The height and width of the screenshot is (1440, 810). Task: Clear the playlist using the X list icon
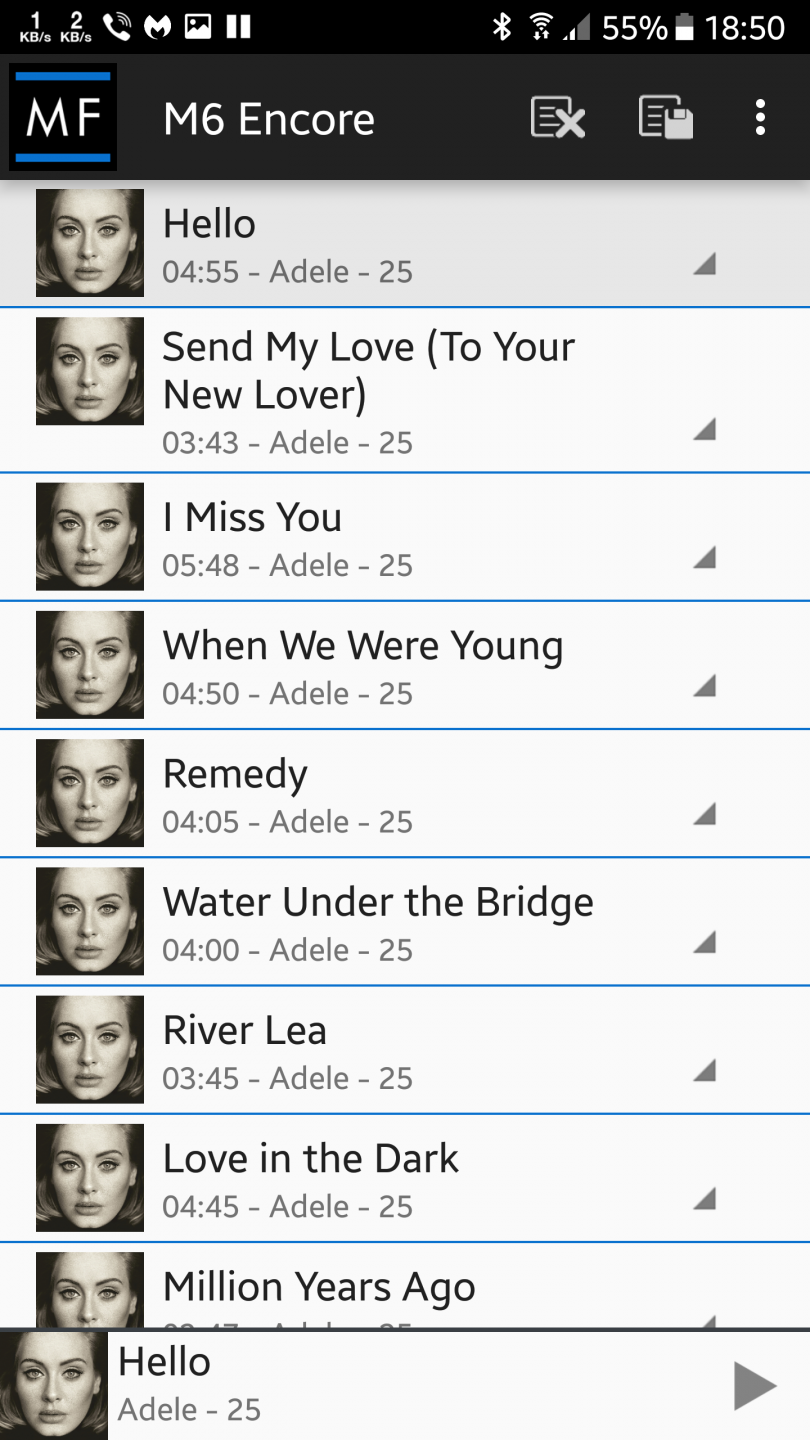pyautogui.click(x=557, y=118)
